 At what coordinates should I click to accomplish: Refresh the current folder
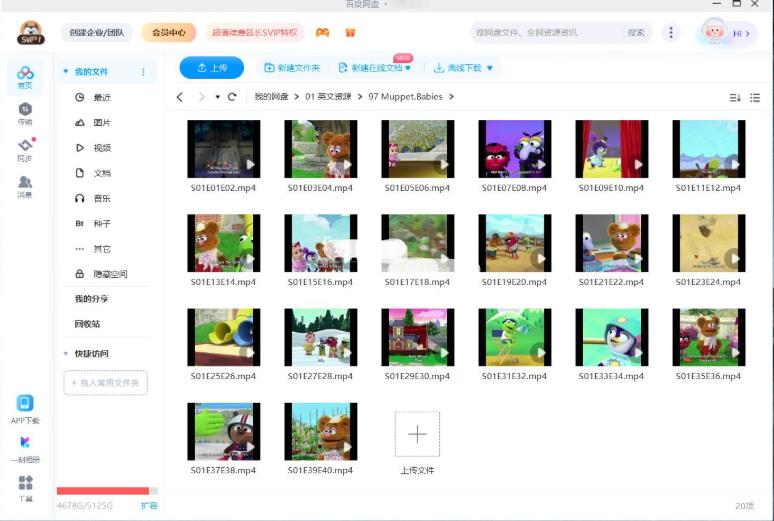[232, 97]
